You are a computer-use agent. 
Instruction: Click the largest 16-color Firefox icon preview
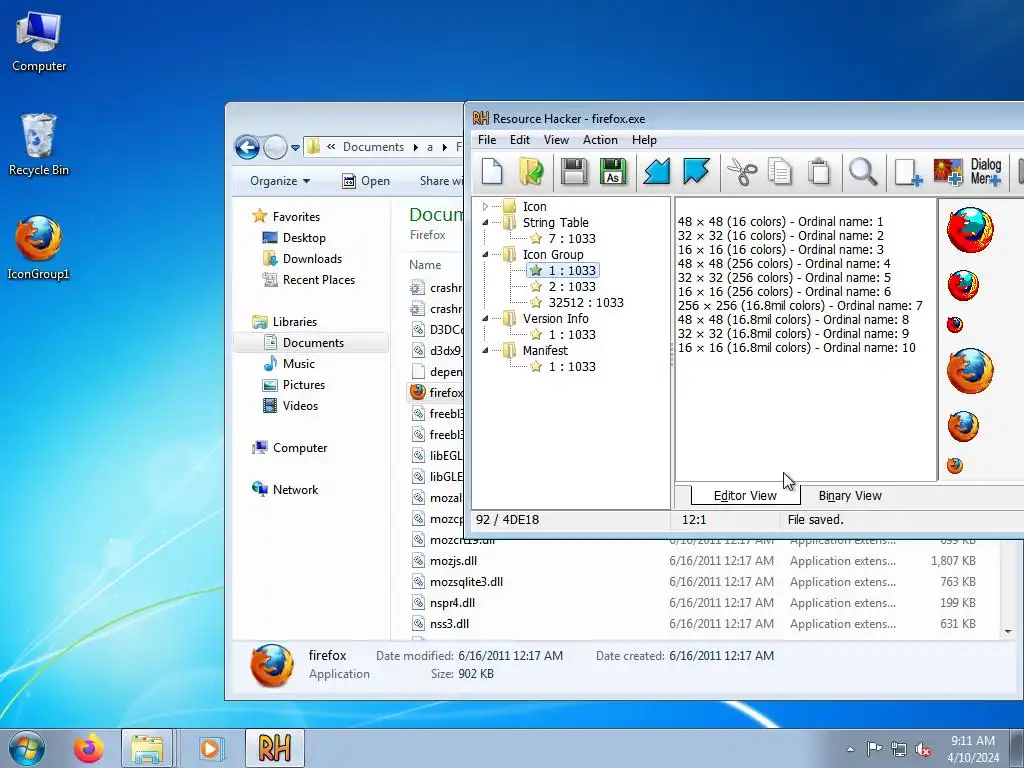point(970,230)
